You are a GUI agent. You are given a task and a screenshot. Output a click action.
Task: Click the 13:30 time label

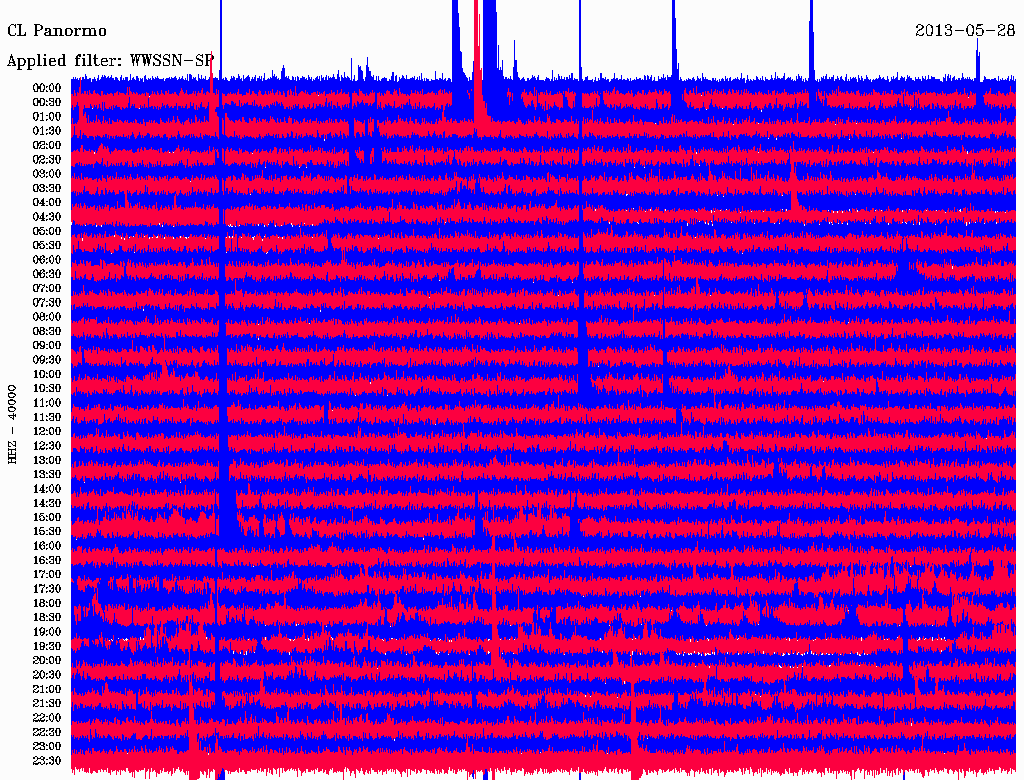coord(47,475)
